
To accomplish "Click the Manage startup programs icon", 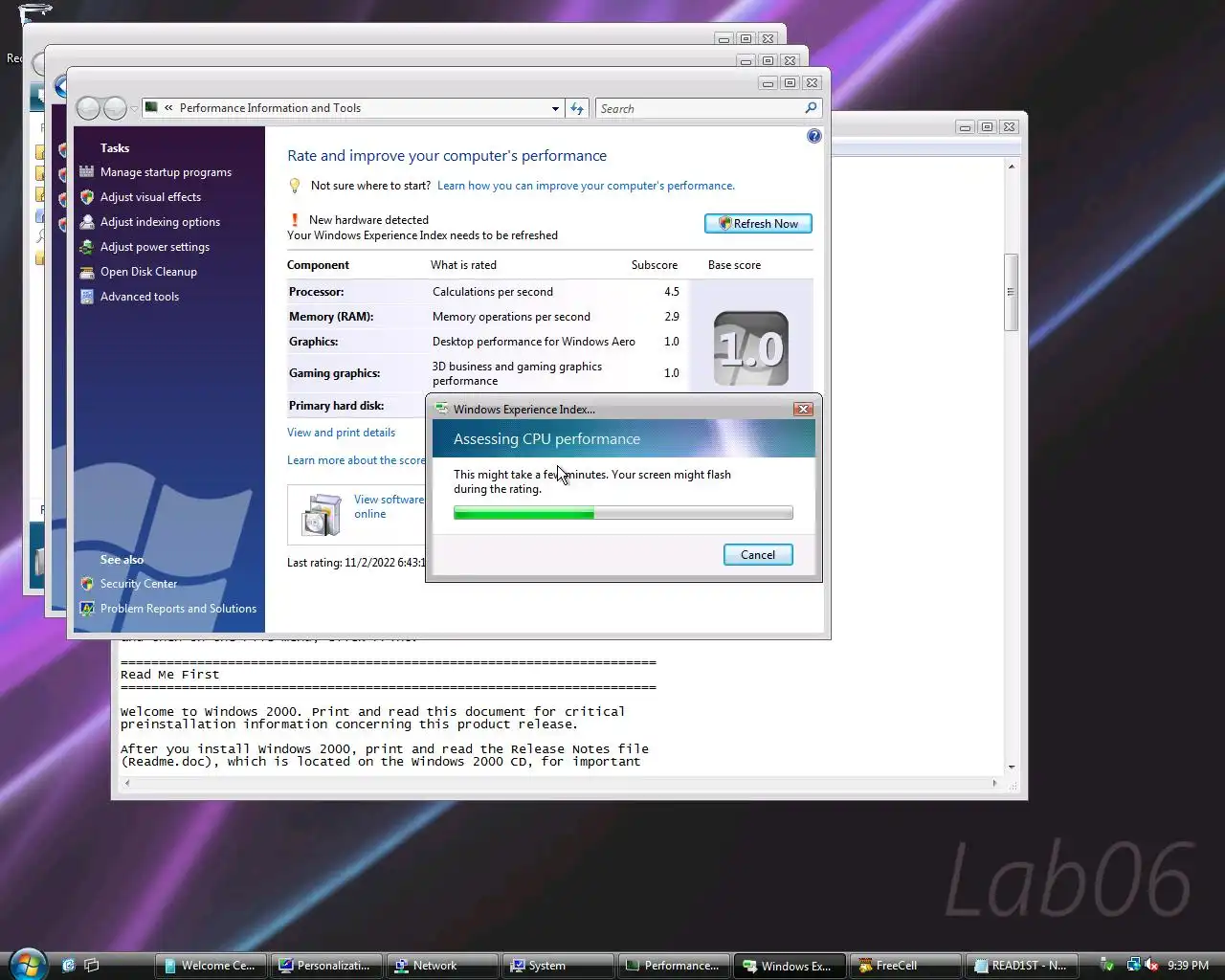I will pos(87,172).
